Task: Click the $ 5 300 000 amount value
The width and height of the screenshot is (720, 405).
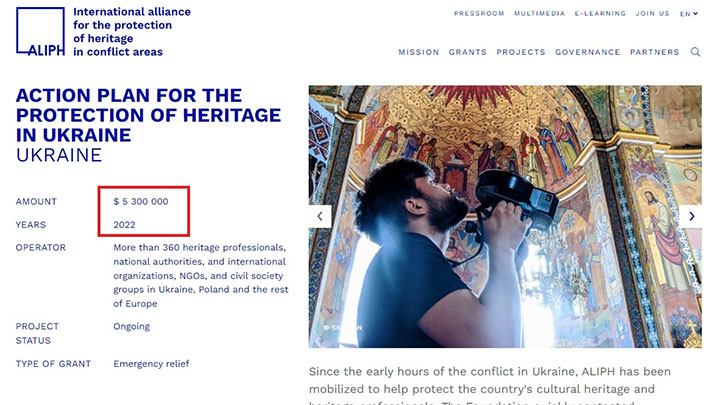Action: [x=141, y=202]
